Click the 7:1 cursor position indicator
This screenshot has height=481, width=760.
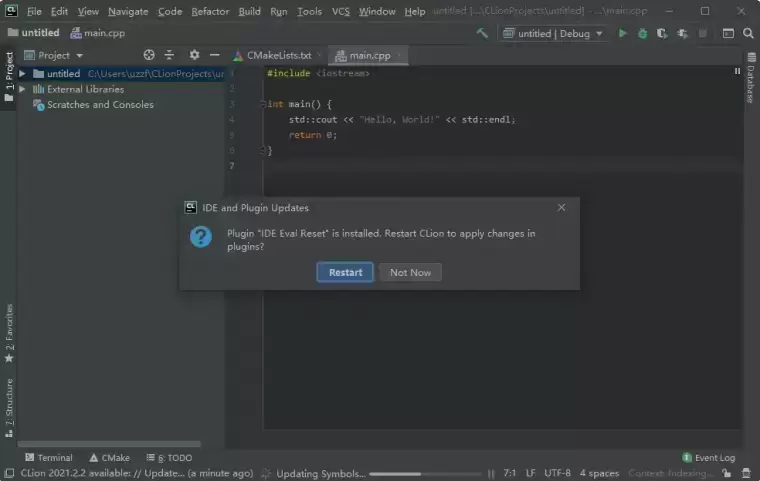[x=509, y=473]
